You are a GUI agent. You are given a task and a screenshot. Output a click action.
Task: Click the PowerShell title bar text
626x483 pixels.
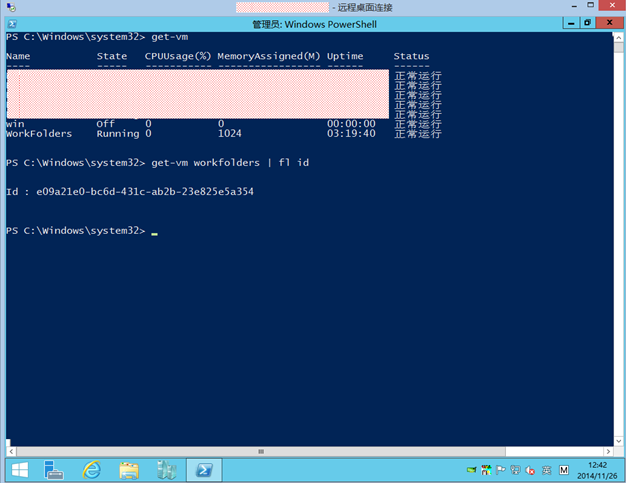pyautogui.click(x=311, y=22)
